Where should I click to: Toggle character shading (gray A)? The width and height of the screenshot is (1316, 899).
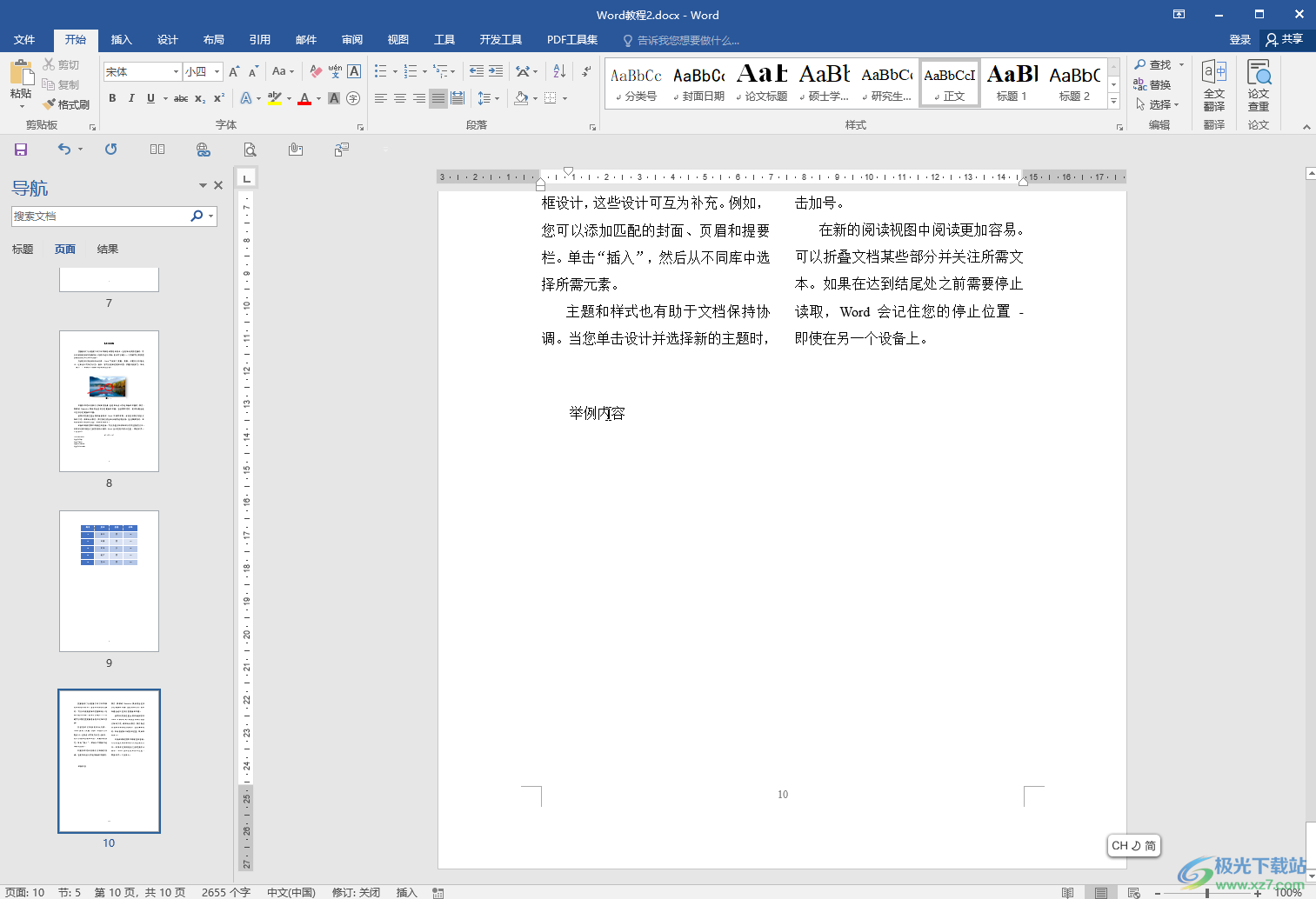334,98
